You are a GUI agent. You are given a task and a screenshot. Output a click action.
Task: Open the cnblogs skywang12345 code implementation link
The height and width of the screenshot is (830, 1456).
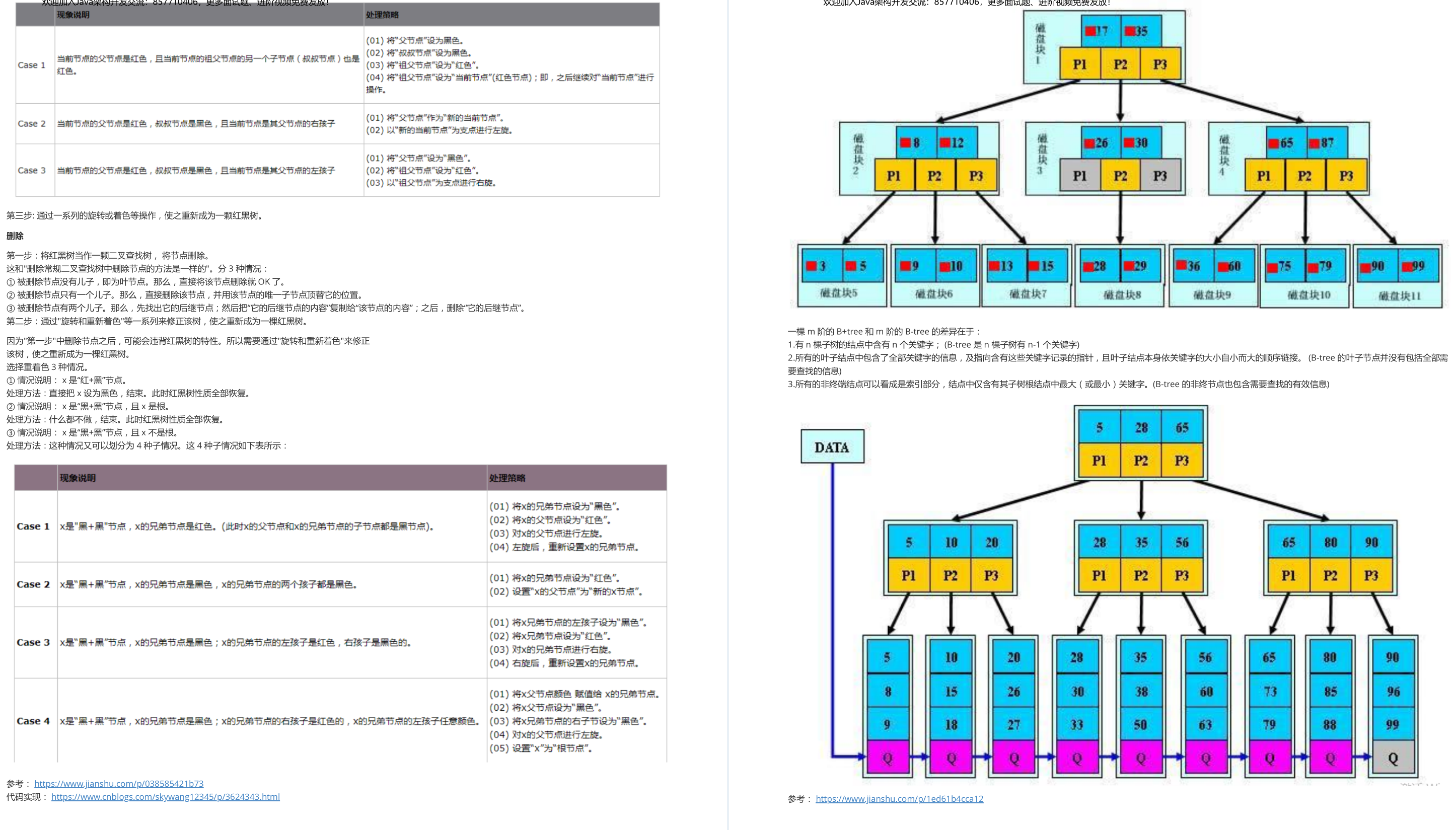[165, 797]
